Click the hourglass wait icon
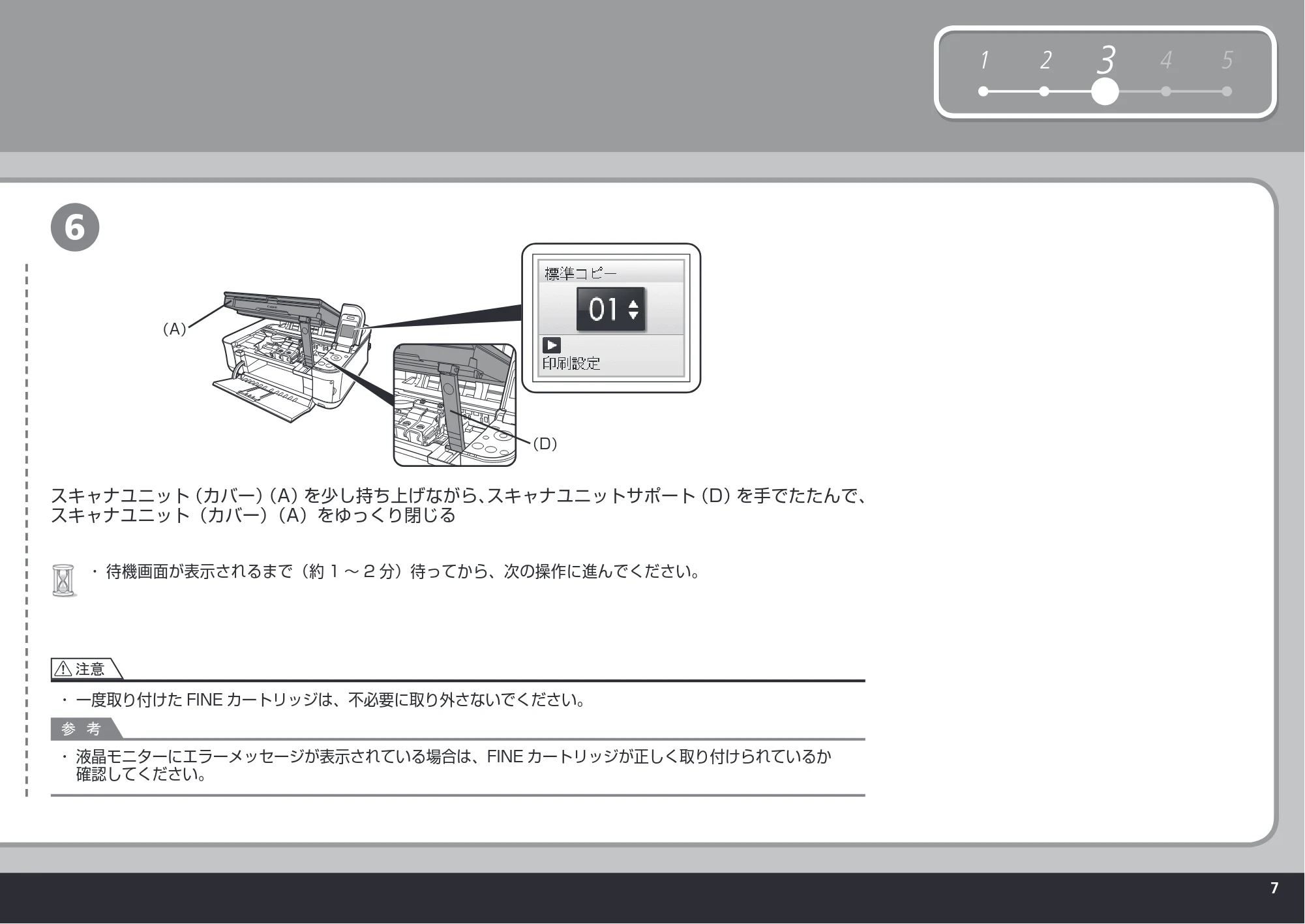Screen dimensions: 1305x924 click(63, 580)
